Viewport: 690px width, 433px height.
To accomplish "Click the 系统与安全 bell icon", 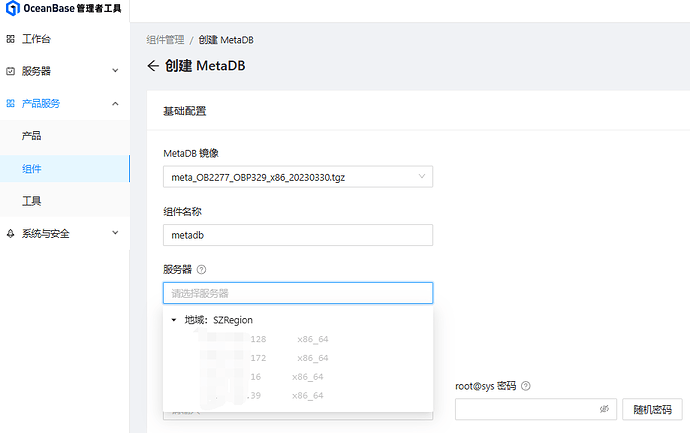I will (11, 234).
